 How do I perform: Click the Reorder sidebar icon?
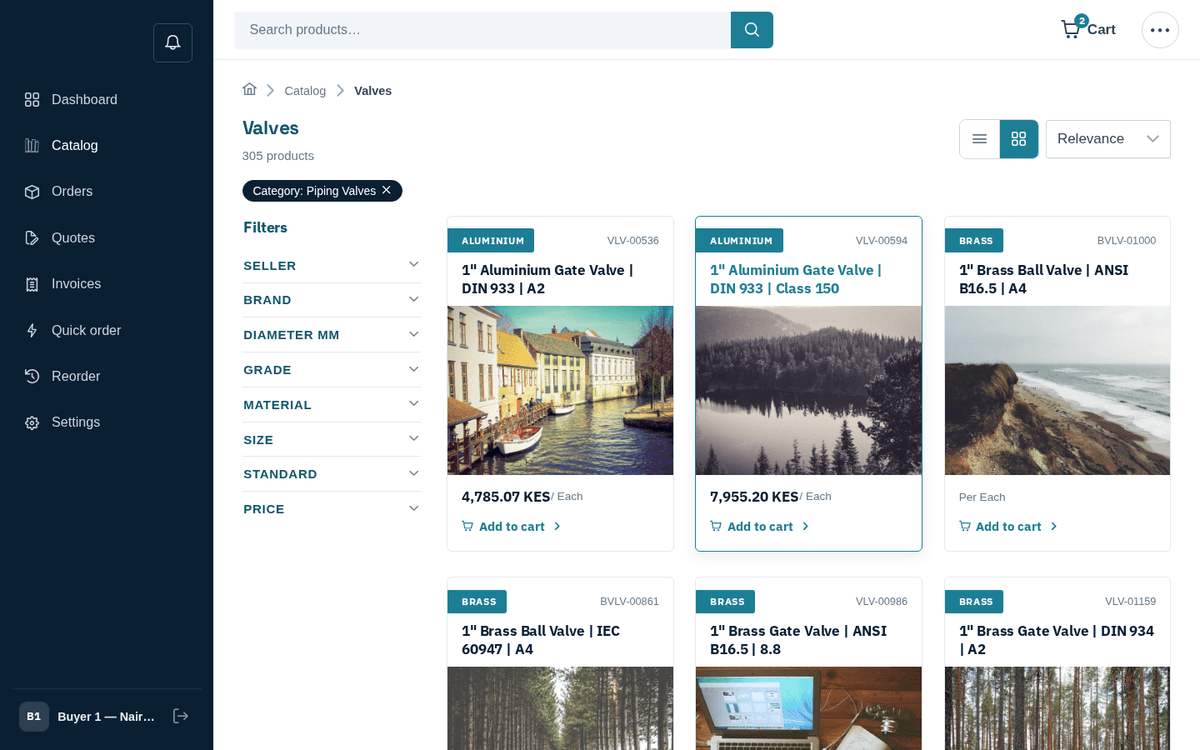point(32,376)
